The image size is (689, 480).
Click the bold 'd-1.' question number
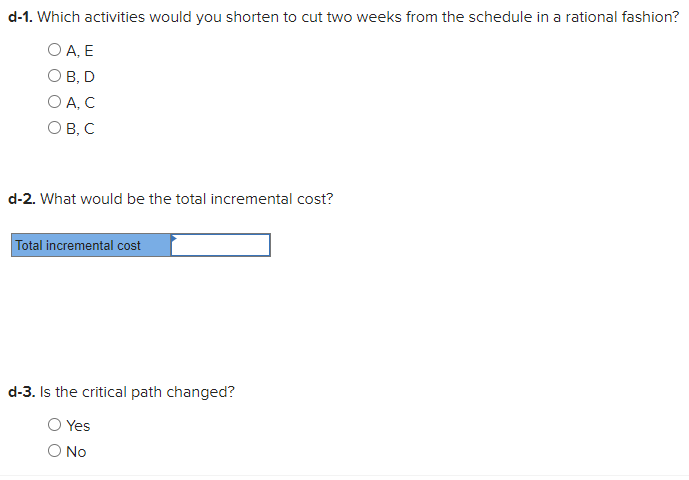pyautogui.click(x=21, y=18)
